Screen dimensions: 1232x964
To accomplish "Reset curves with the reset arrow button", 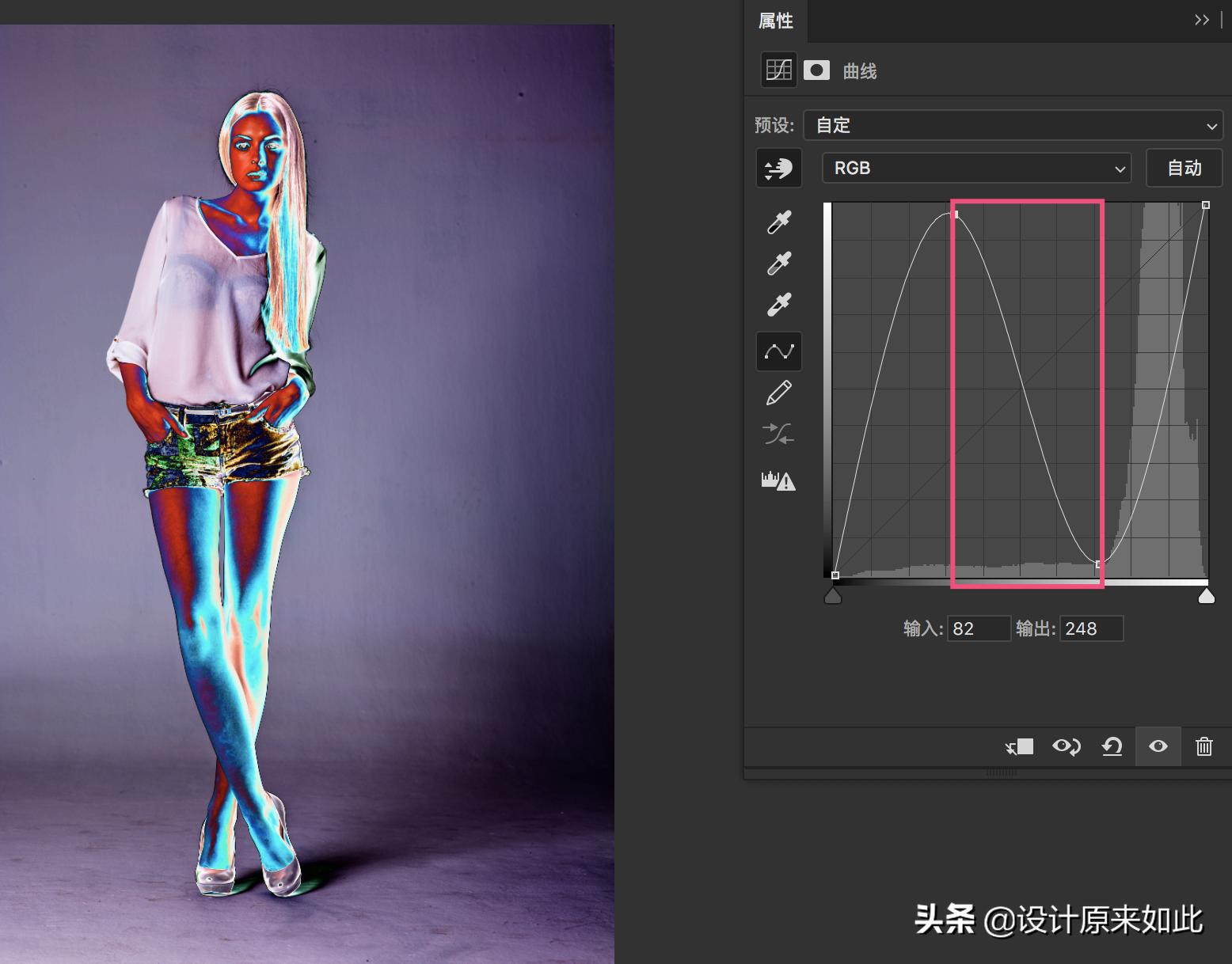I will tap(1112, 746).
